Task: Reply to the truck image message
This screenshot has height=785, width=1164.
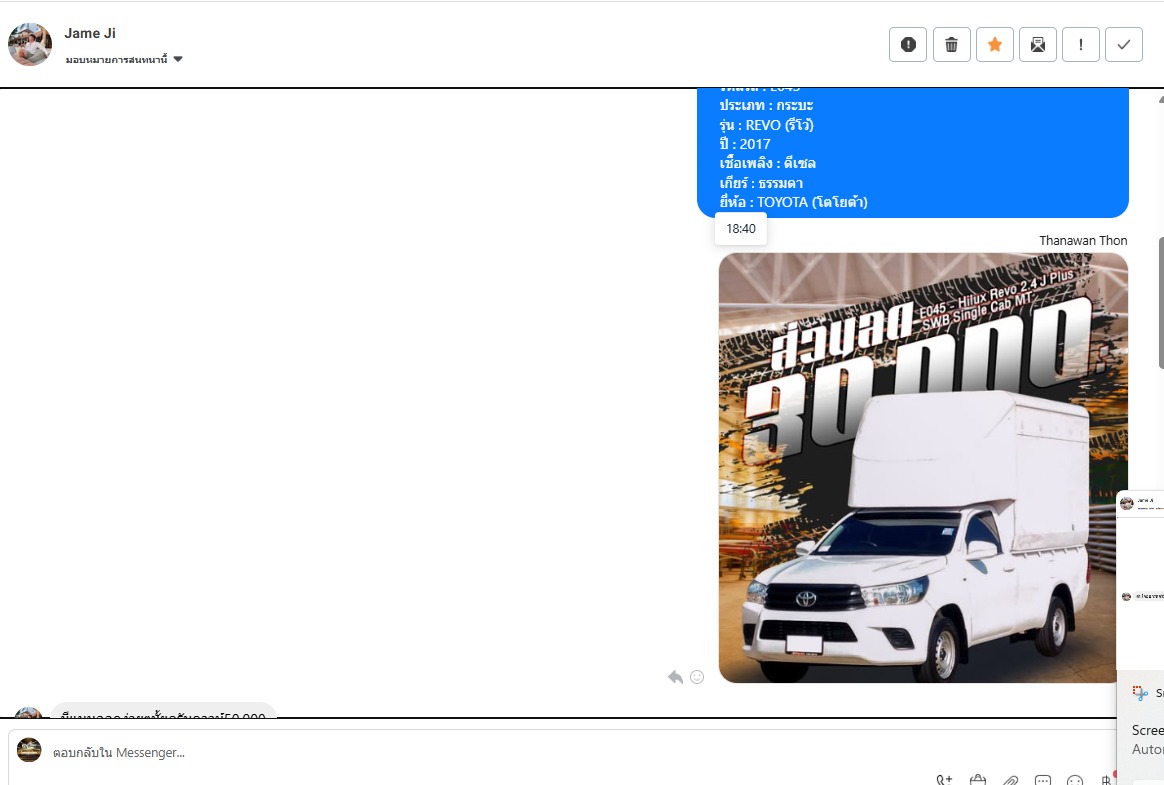Action: pyautogui.click(x=675, y=677)
